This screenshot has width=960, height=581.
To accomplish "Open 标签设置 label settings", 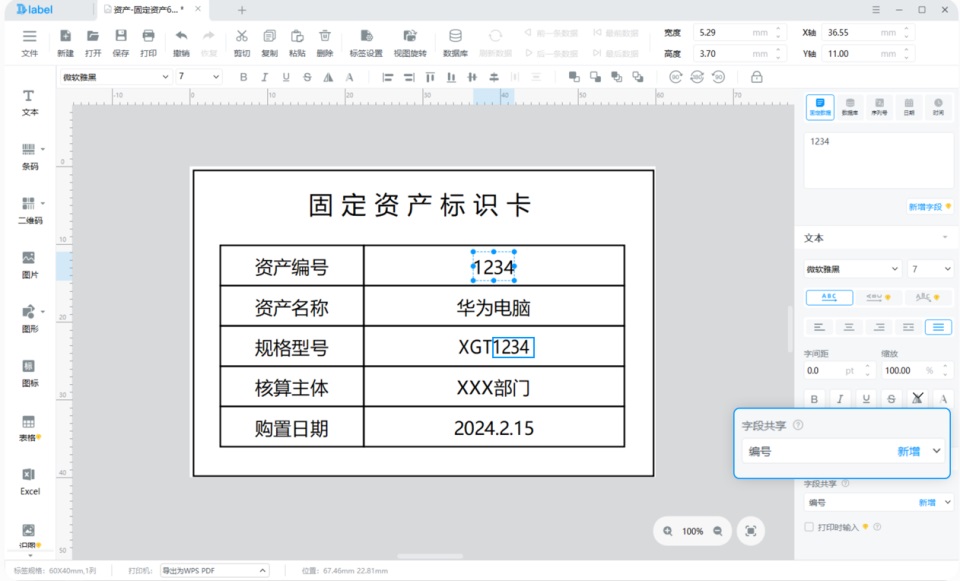I will [x=366, y=43].
